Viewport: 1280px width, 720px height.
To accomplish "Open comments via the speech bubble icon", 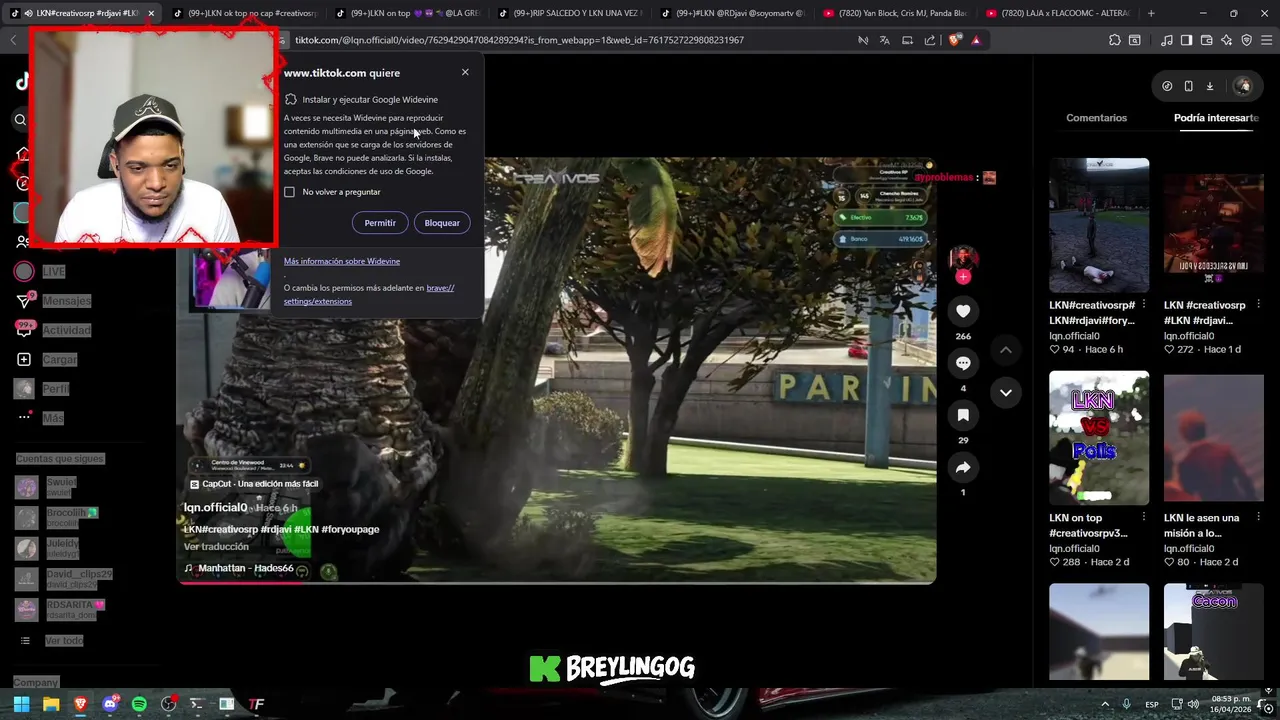I will click(963, 363).
